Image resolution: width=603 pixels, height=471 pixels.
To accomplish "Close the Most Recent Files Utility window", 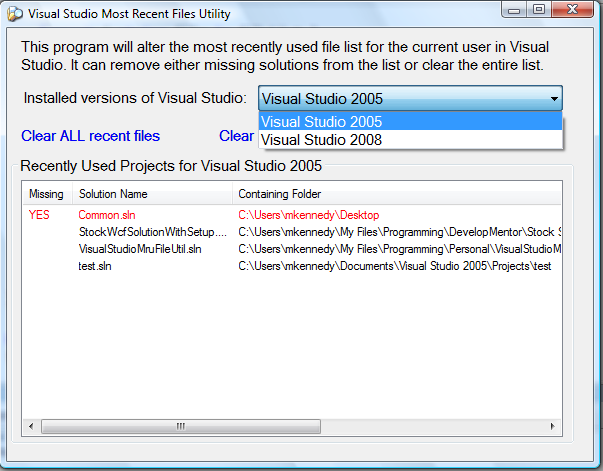I will [574, 10].
